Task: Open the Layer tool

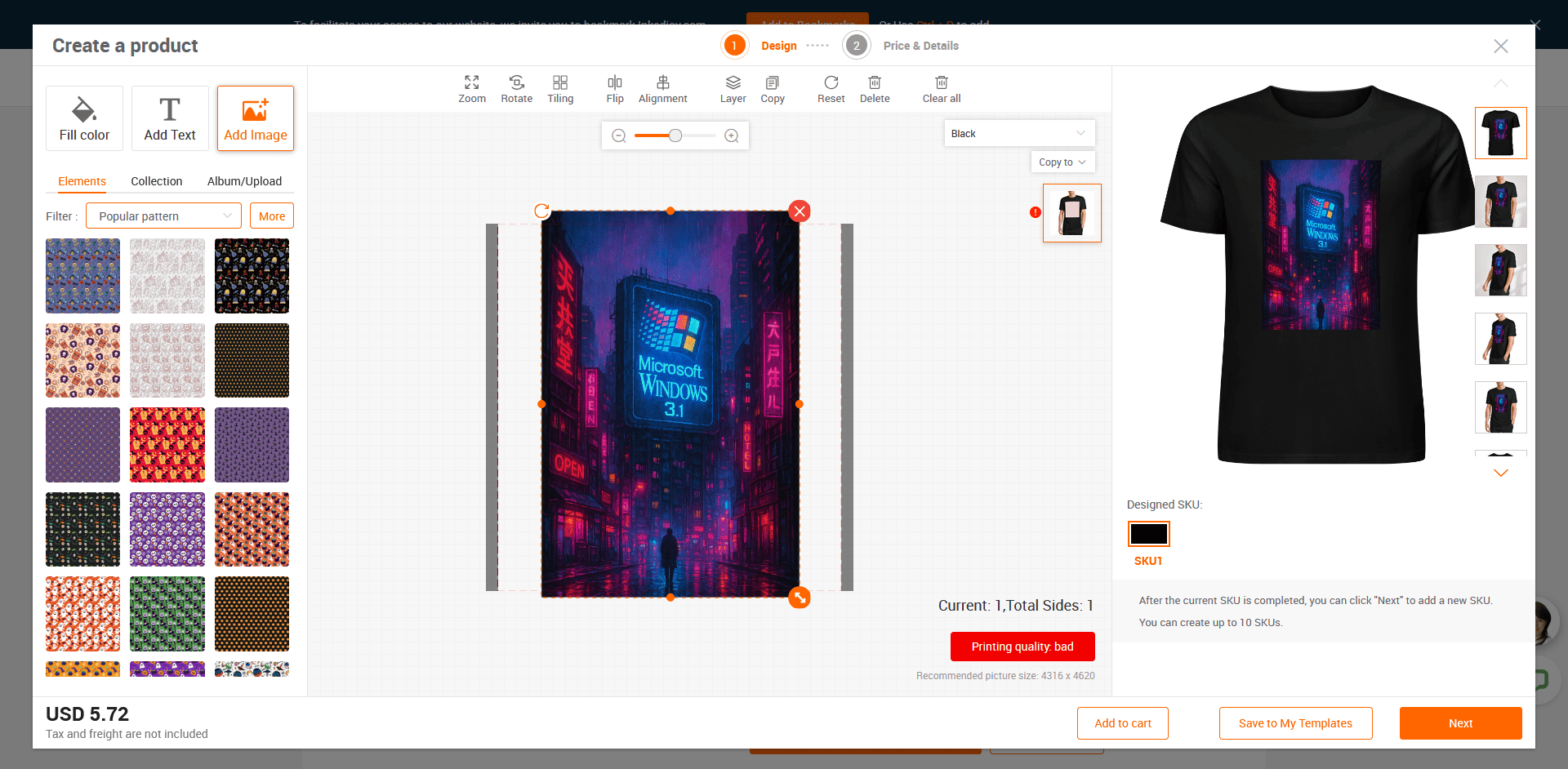Action: click(733, 89)
